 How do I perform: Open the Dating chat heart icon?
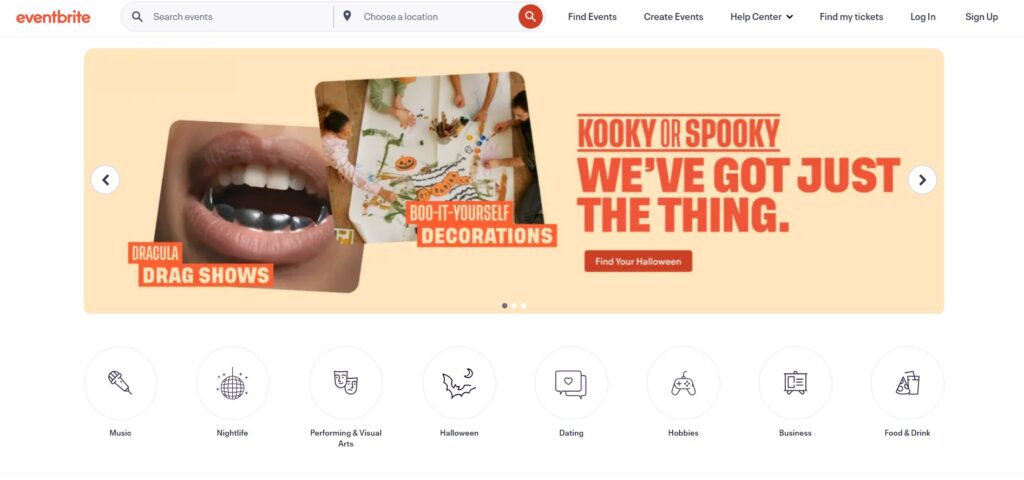[x=571, y=383]
